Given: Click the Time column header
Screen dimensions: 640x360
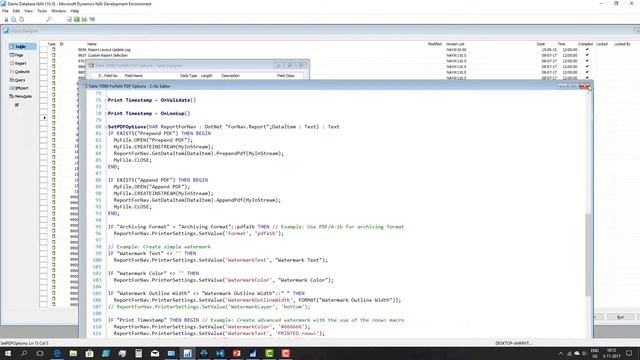Looking at the screenshot, I should click(562, 44).
